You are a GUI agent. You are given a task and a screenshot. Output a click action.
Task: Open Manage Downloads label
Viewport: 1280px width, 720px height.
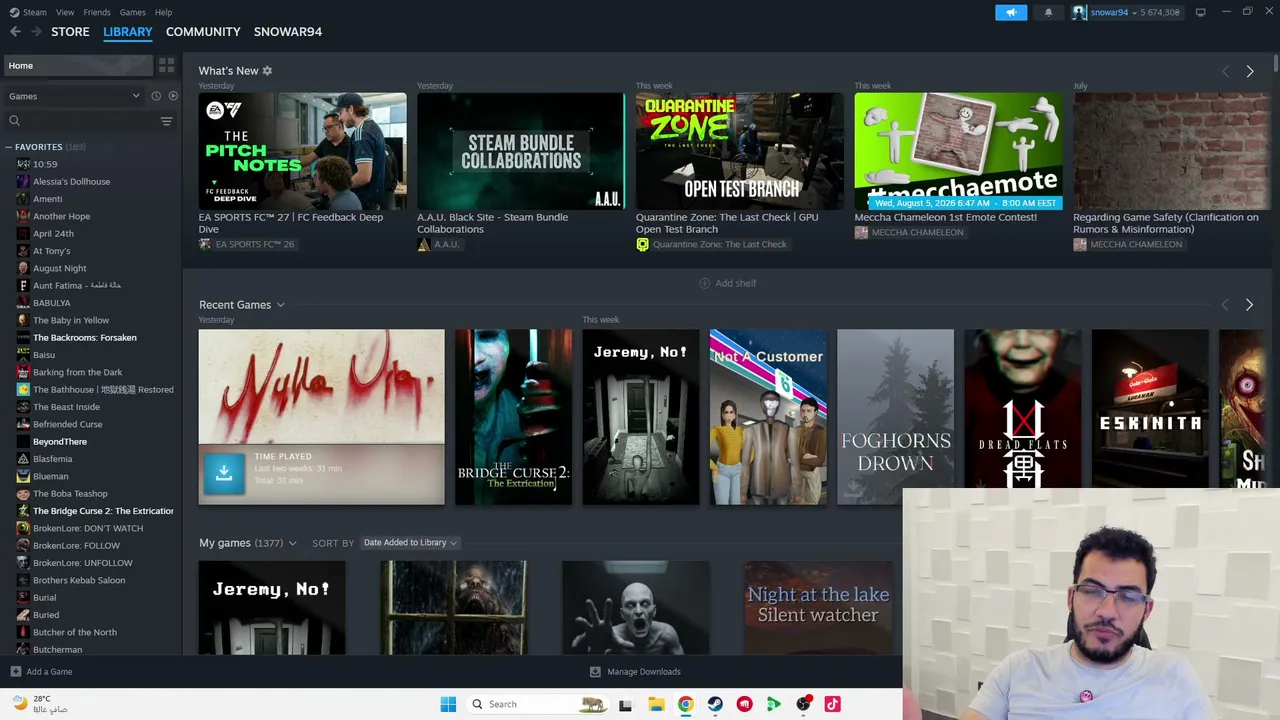tap(644, 672)
